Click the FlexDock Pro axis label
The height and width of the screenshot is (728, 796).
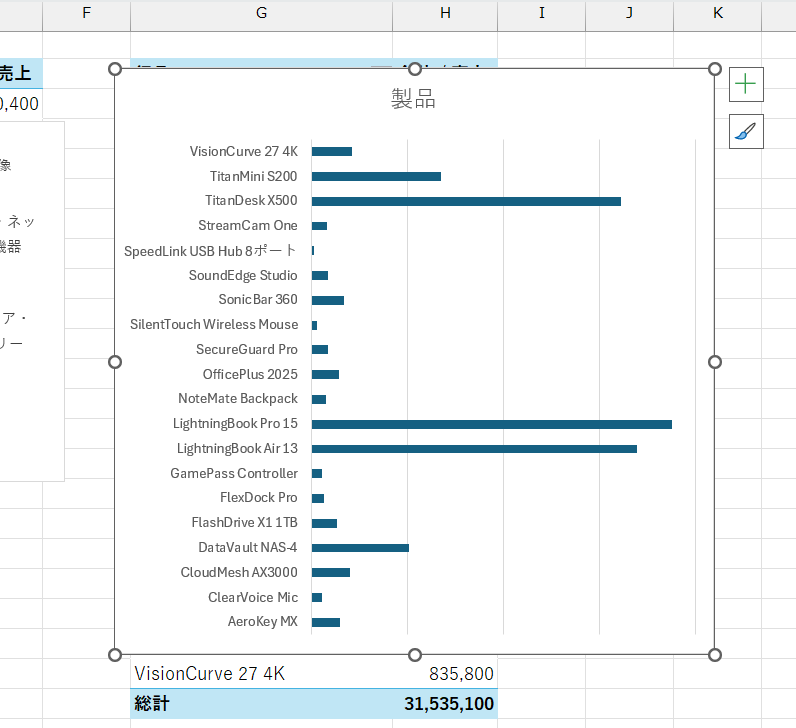click(x=258, y=498)
